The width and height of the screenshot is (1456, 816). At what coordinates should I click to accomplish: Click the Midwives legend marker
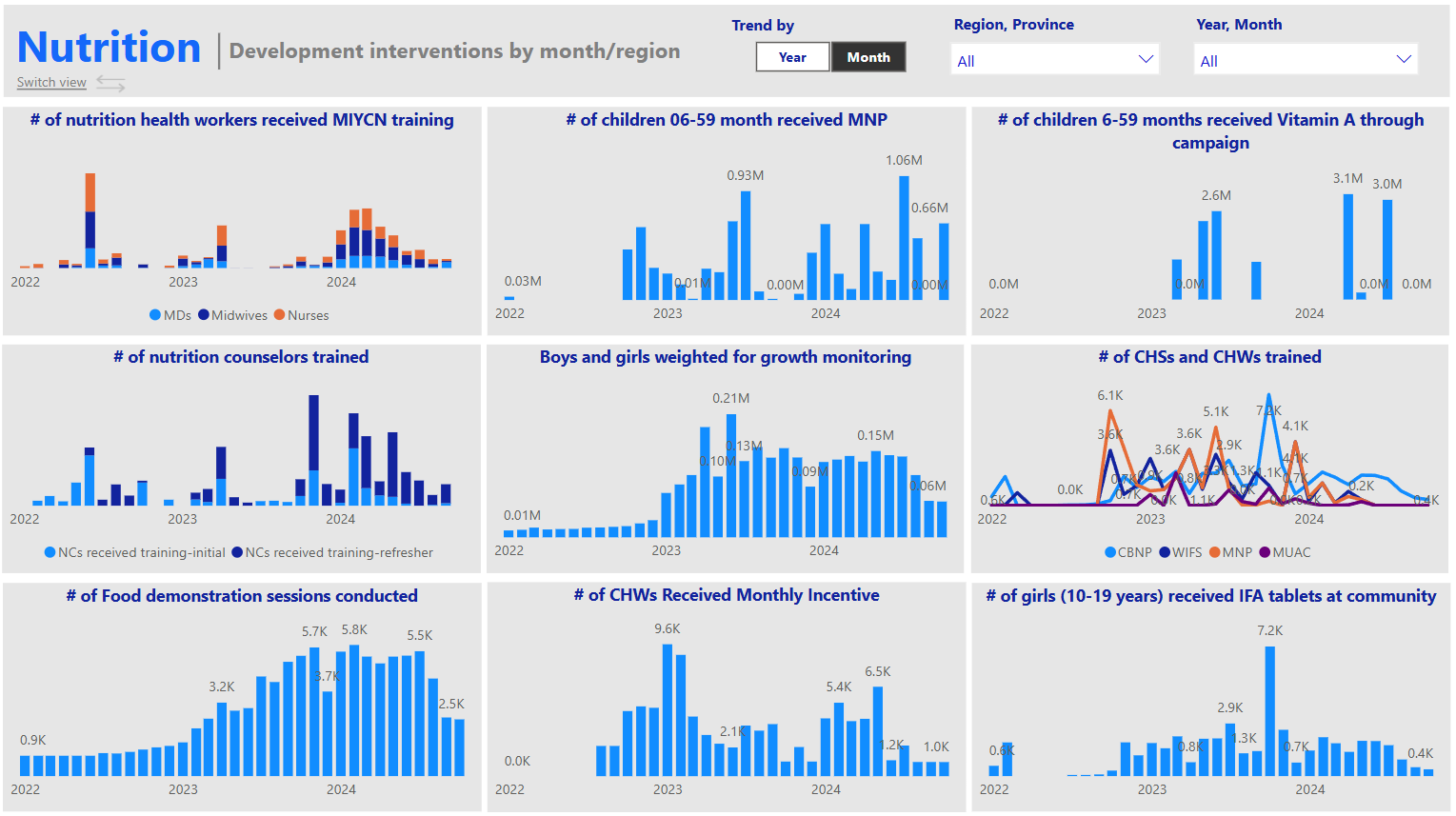pyautogui.click(x=204, y=315)
